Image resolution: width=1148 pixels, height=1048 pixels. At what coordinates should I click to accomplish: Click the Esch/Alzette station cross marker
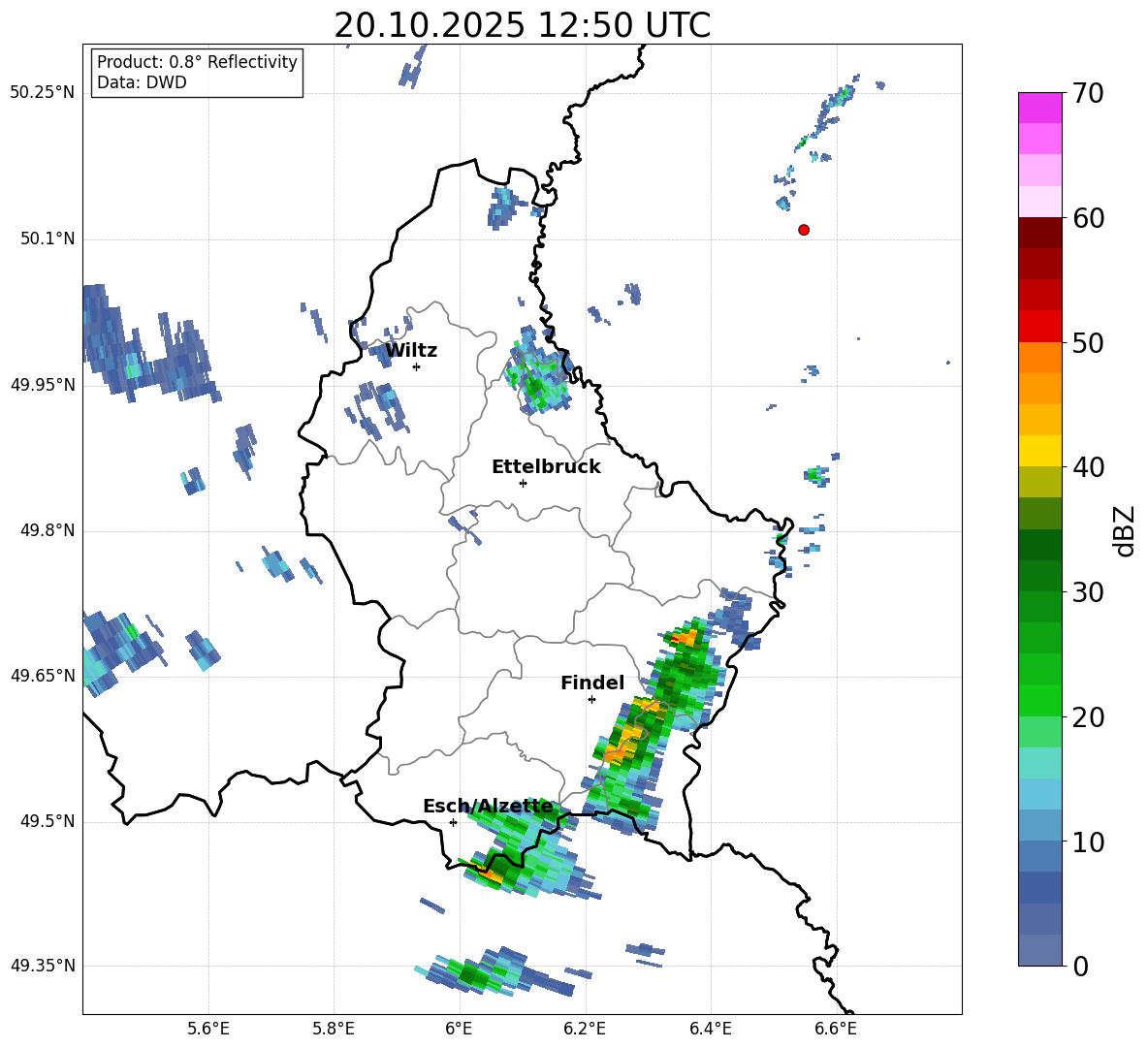[x=453, y=822]
